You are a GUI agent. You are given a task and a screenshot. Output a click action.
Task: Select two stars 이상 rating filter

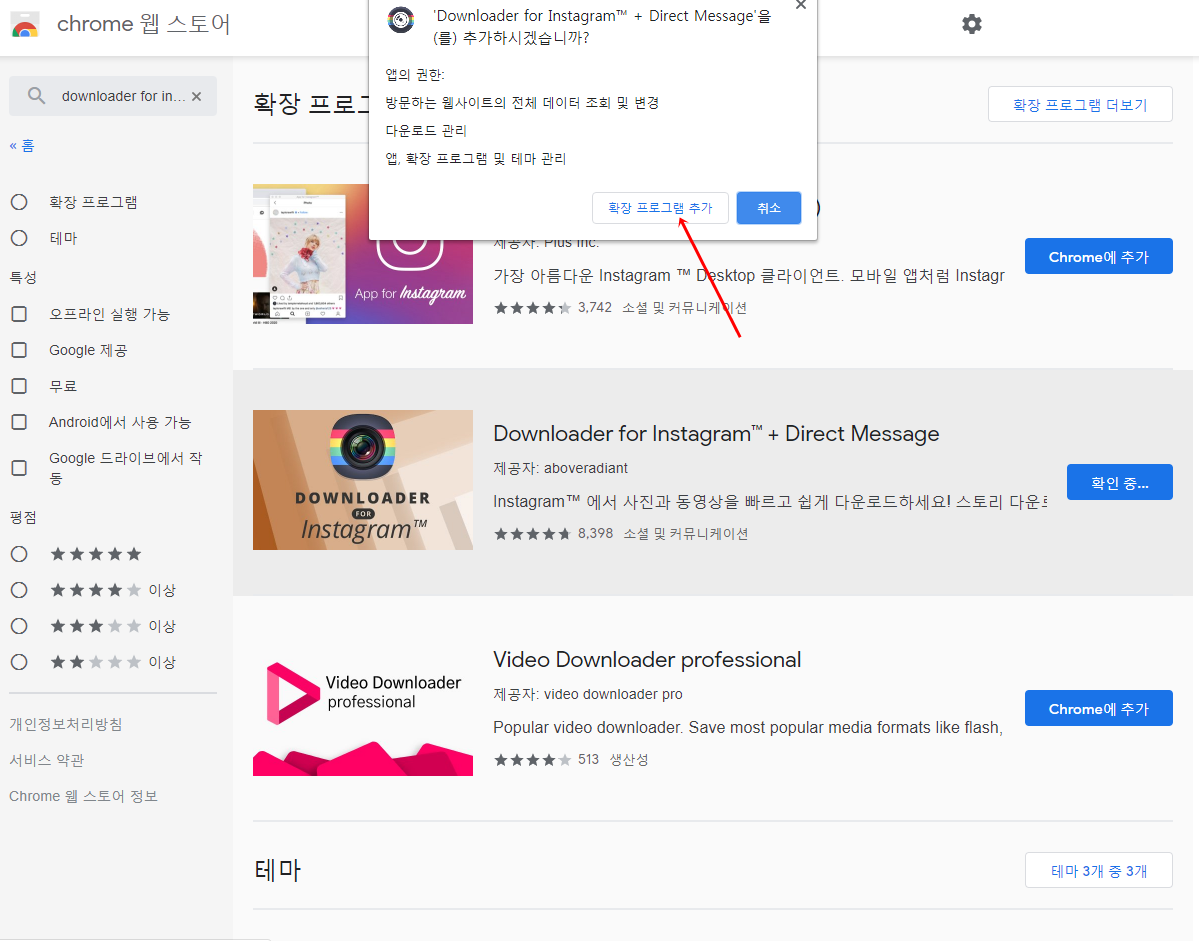coord(19,662)
